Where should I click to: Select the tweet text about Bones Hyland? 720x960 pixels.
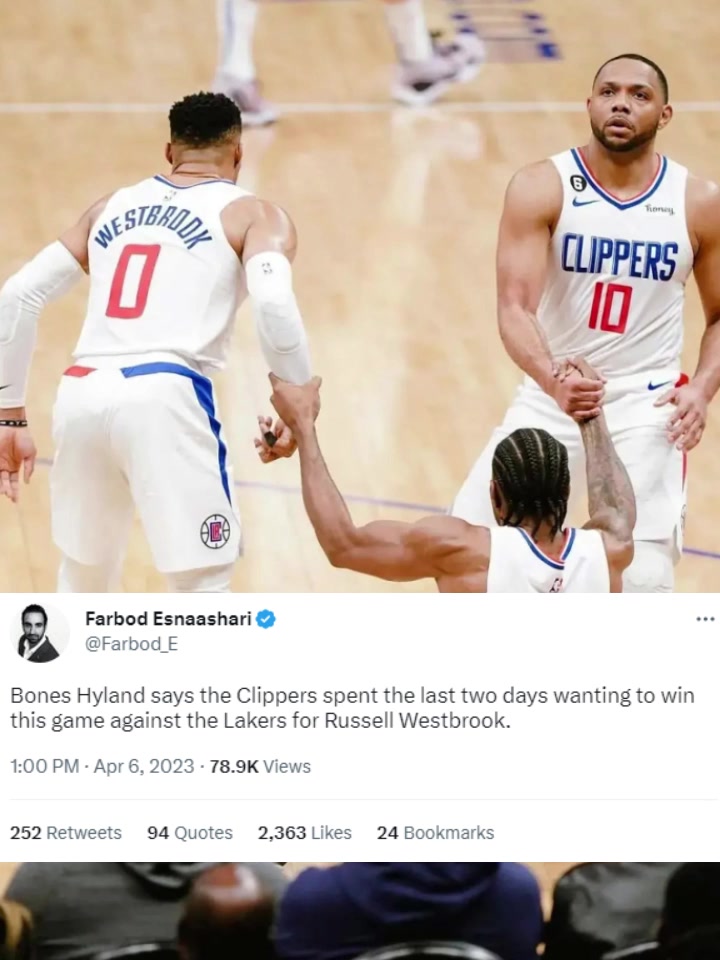(352, 708)
